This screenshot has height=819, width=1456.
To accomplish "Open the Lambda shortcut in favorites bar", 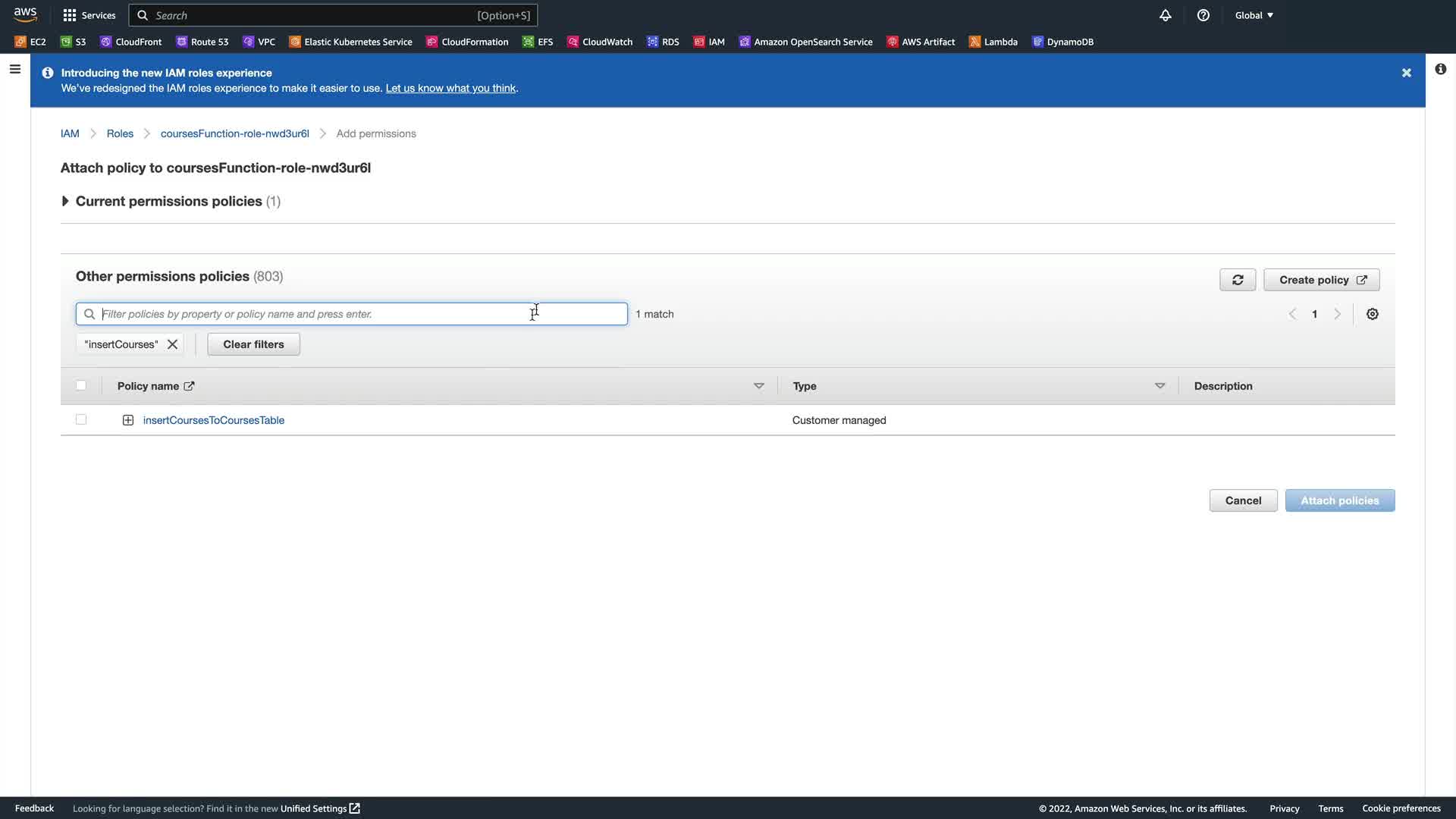I will click(993, 42).
